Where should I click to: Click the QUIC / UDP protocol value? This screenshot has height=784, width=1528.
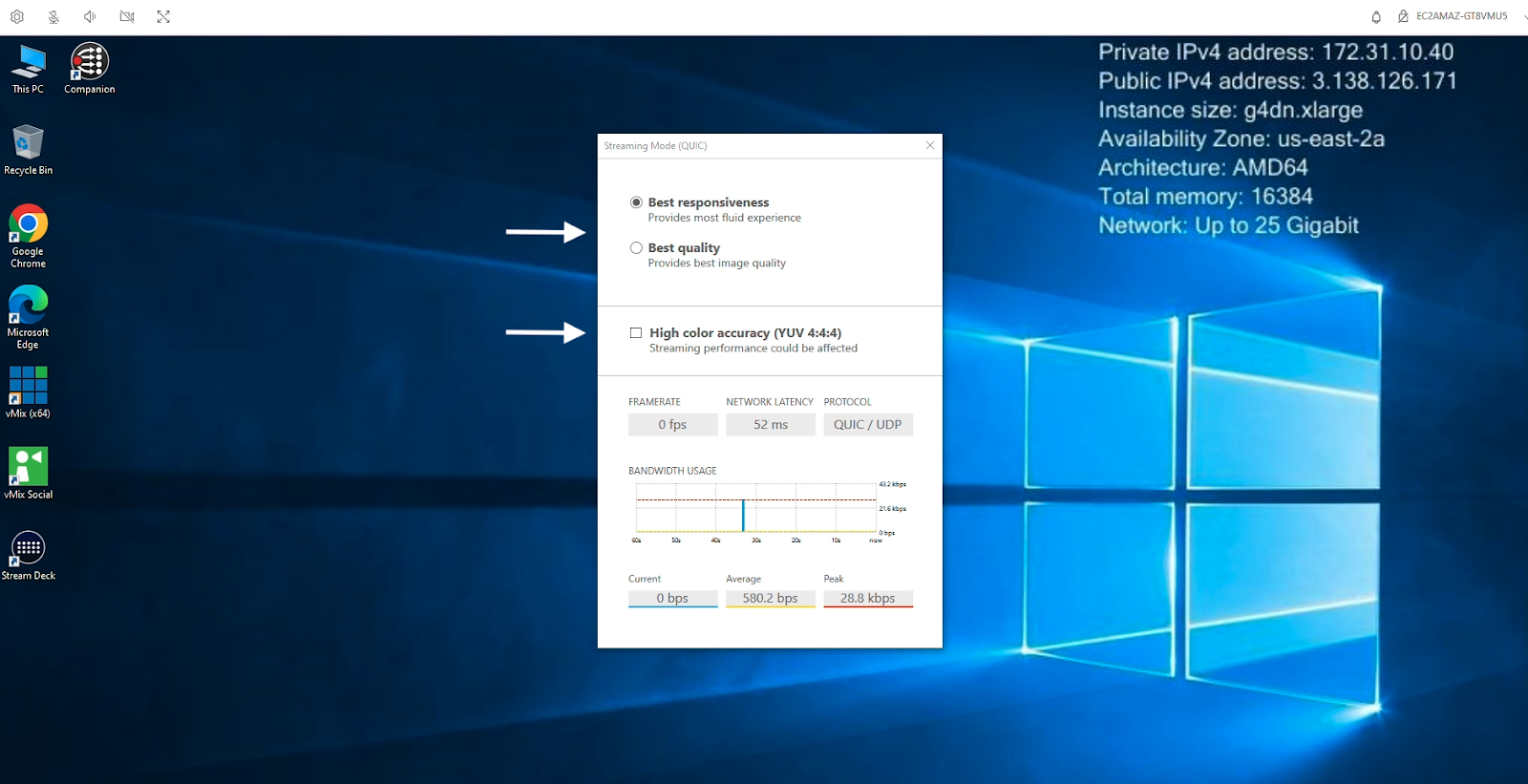(x=868, y=424)
